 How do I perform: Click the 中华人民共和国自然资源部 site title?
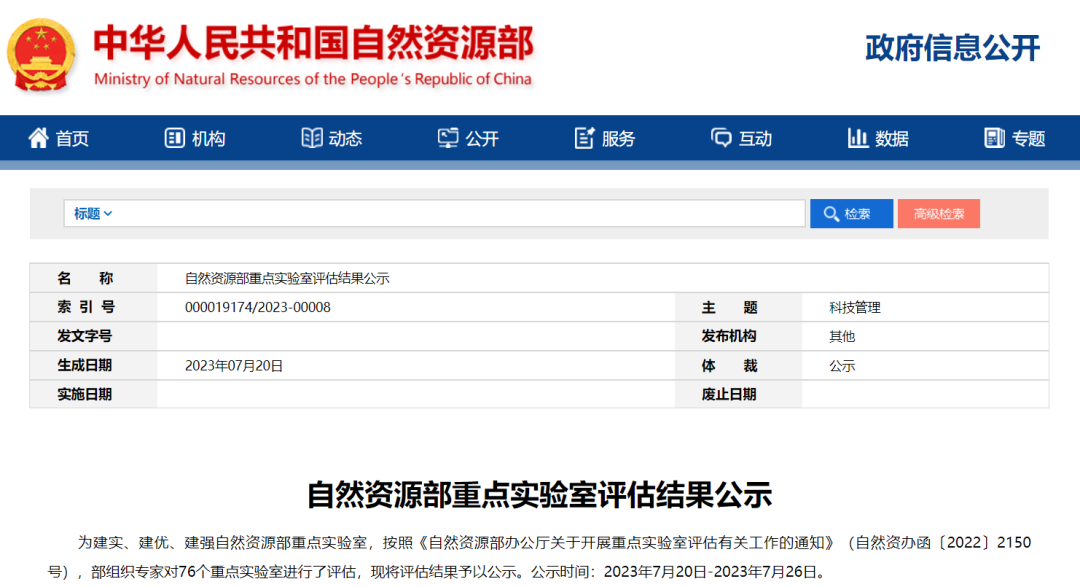point(313,43)
